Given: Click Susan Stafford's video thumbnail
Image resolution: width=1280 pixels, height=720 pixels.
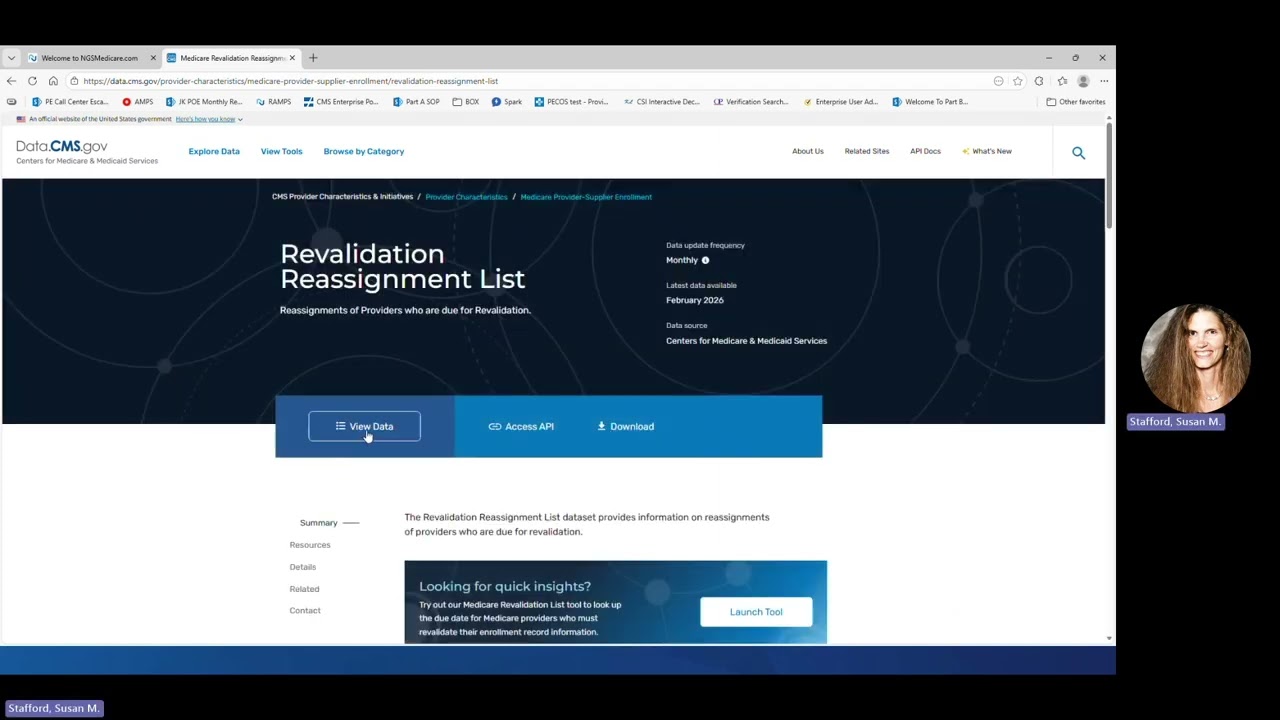Looking at the screenshot, I should [x=1195, y=358].
